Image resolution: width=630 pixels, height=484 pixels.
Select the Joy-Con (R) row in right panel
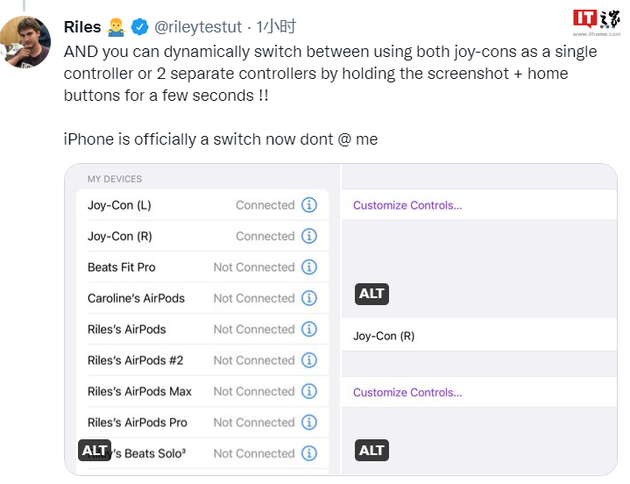479,335
